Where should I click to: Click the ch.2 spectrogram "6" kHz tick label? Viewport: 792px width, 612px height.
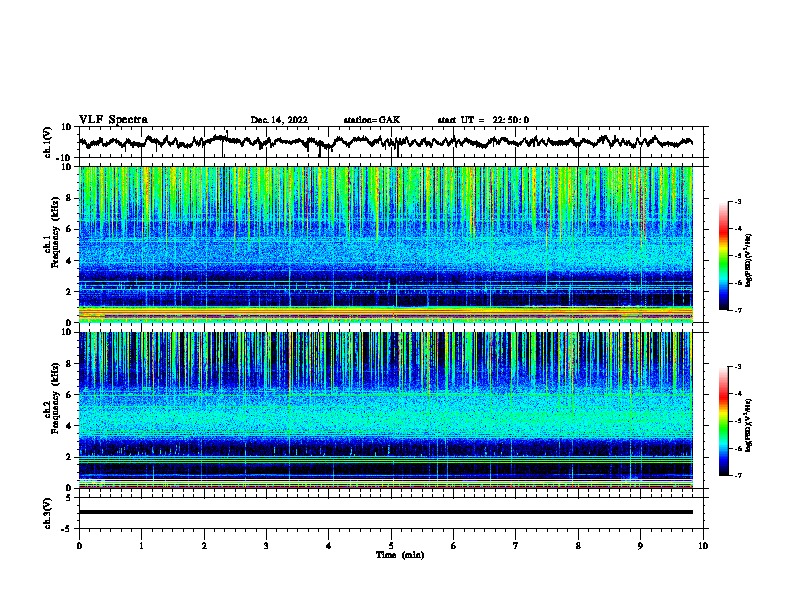(69, 395)
